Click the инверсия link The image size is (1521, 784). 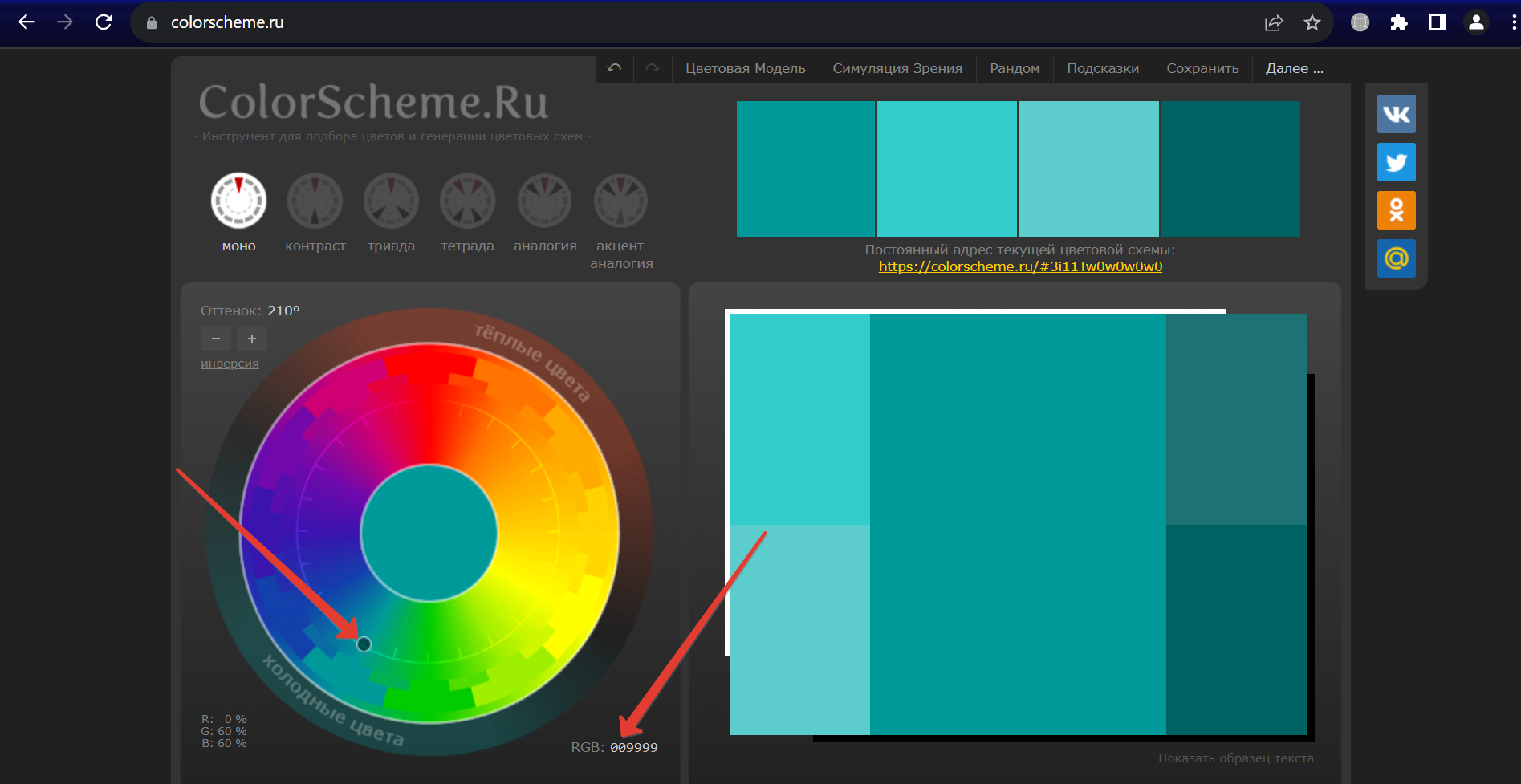pyautogui.click(x=230, y=364)
